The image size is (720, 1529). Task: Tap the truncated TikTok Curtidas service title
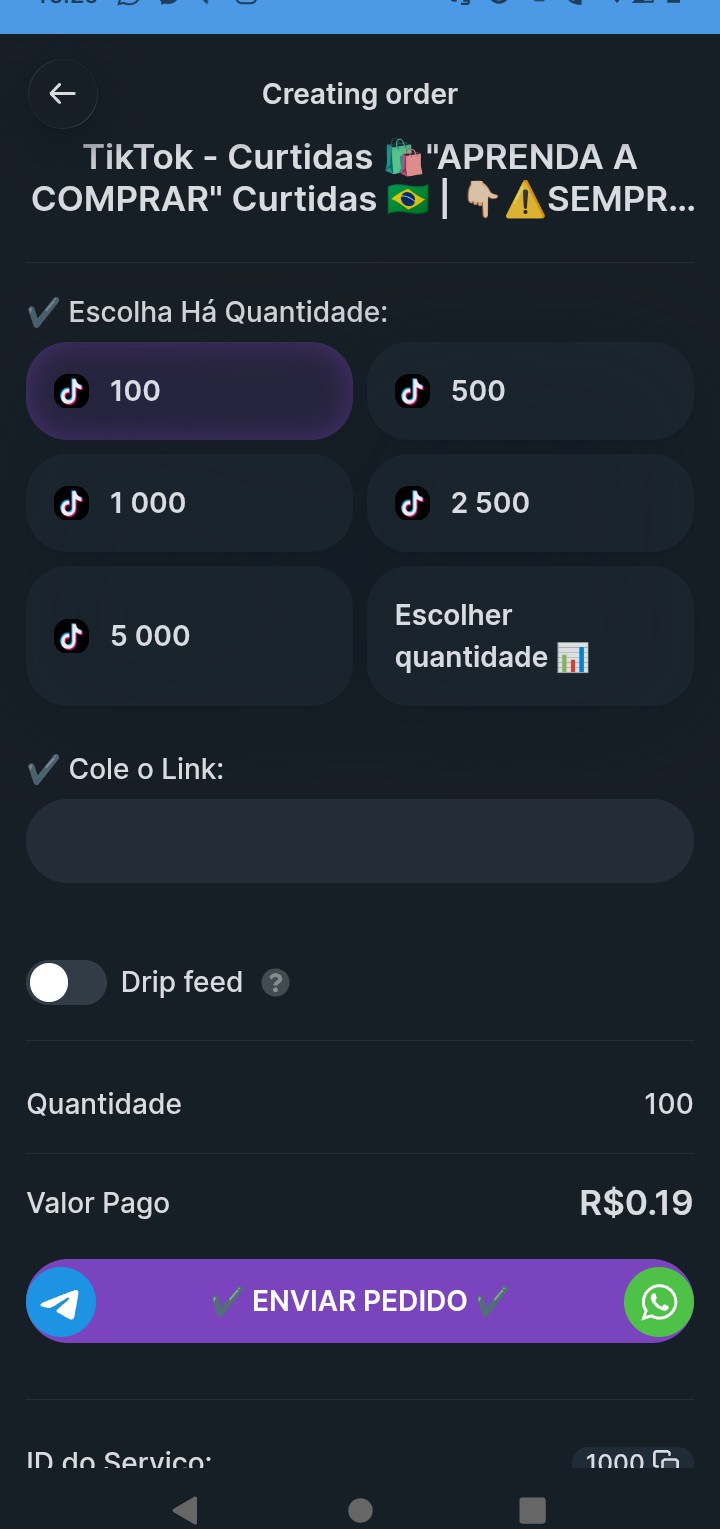click(362, 178)
